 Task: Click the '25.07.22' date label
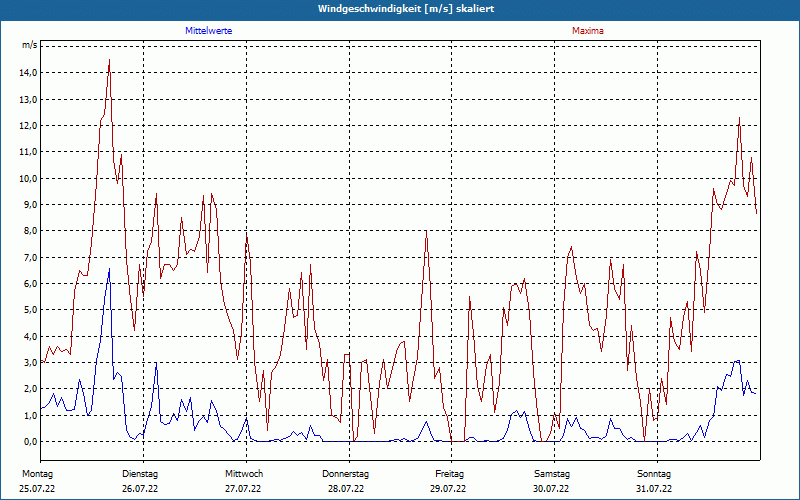coord(37,489)
